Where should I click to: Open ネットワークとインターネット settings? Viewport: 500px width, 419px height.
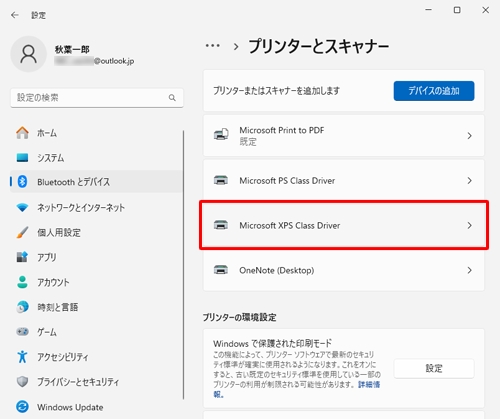[97, 208]
